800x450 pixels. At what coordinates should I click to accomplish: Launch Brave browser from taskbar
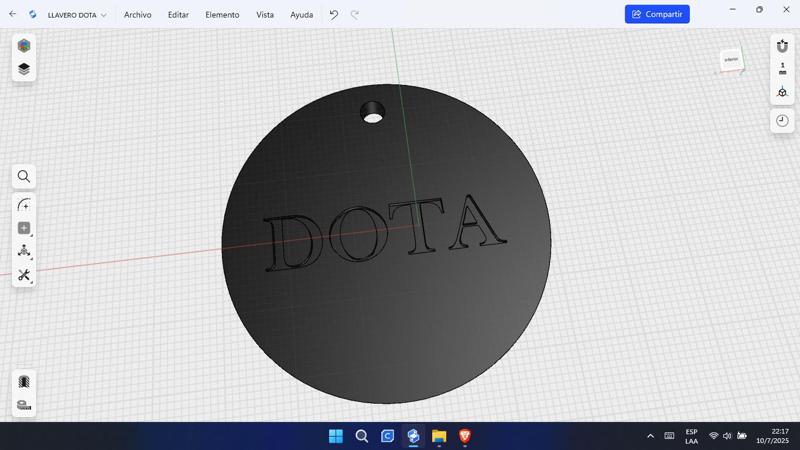pyautogui.click(x=464, y=436)
